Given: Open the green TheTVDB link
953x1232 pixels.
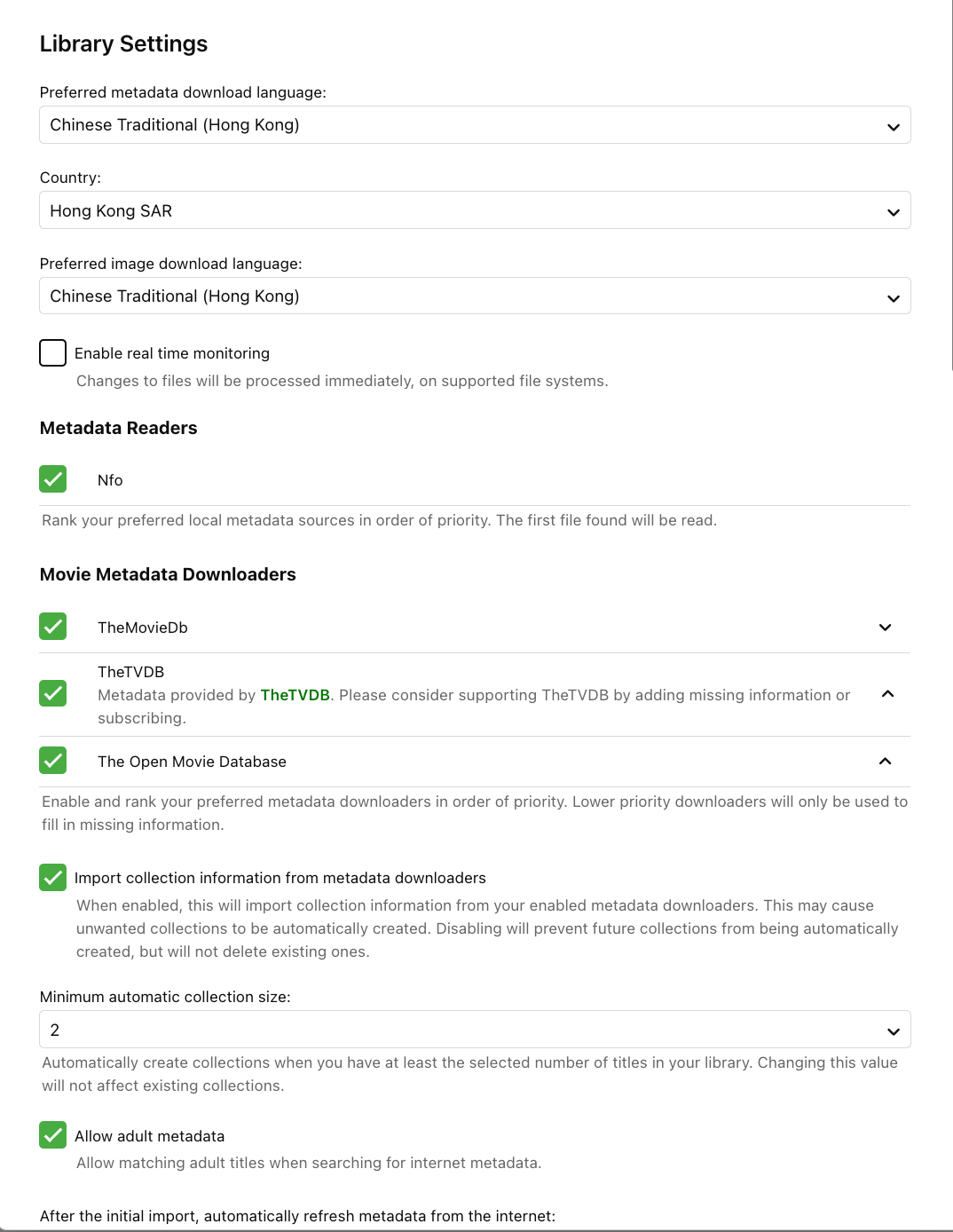Looking at the screenshot, I should [x=295, y=695].
